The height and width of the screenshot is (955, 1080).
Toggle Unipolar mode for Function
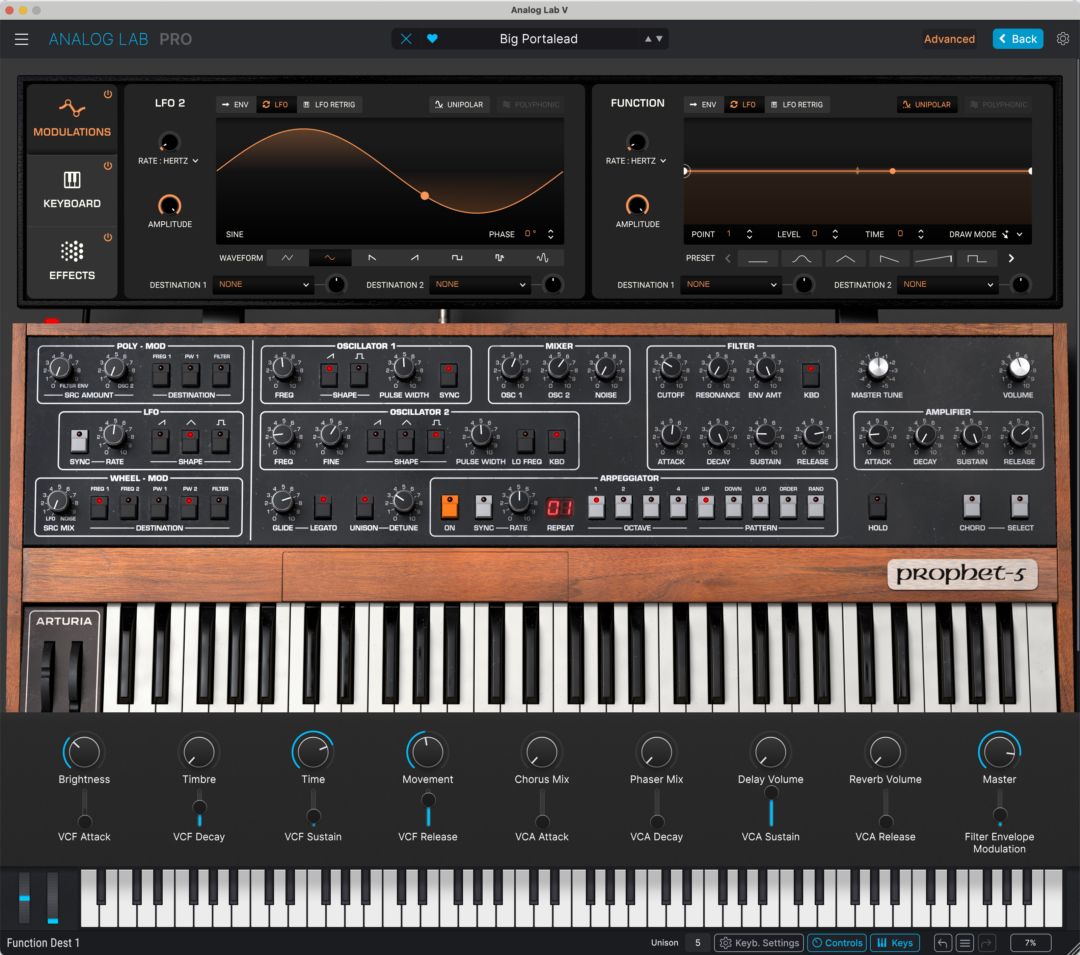[927, 105]
